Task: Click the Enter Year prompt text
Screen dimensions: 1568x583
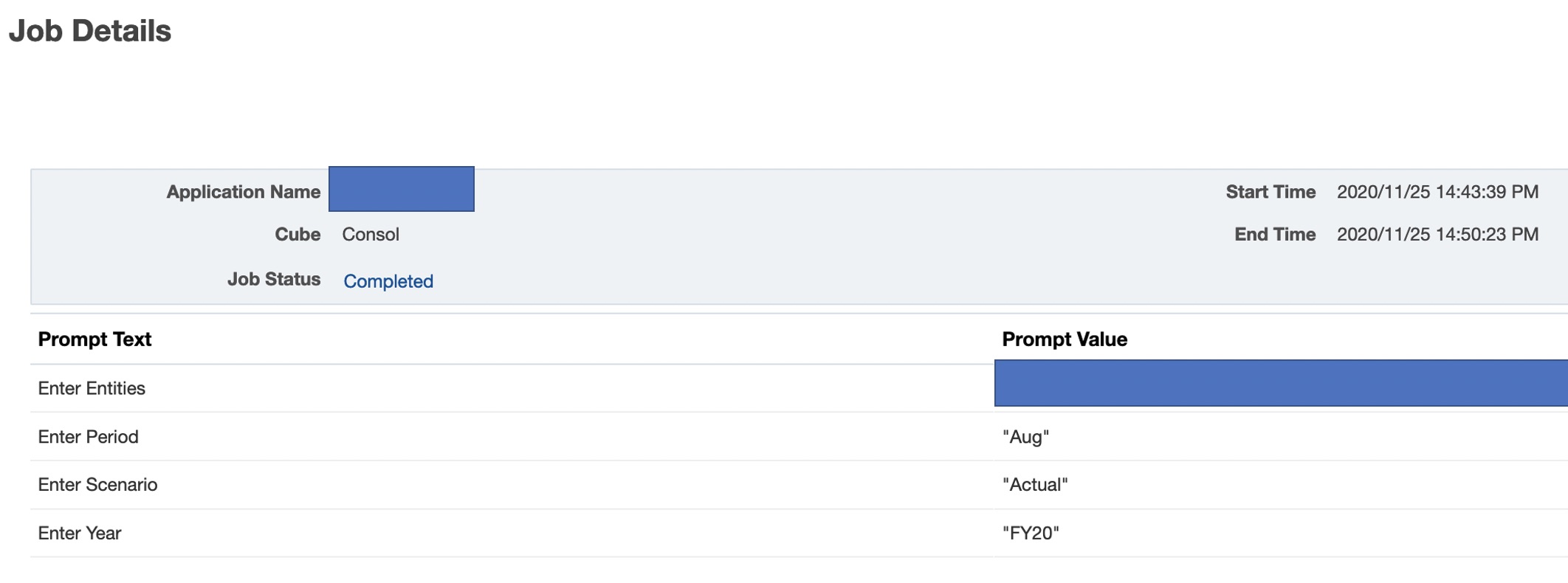Action: (x=80, y=533)
